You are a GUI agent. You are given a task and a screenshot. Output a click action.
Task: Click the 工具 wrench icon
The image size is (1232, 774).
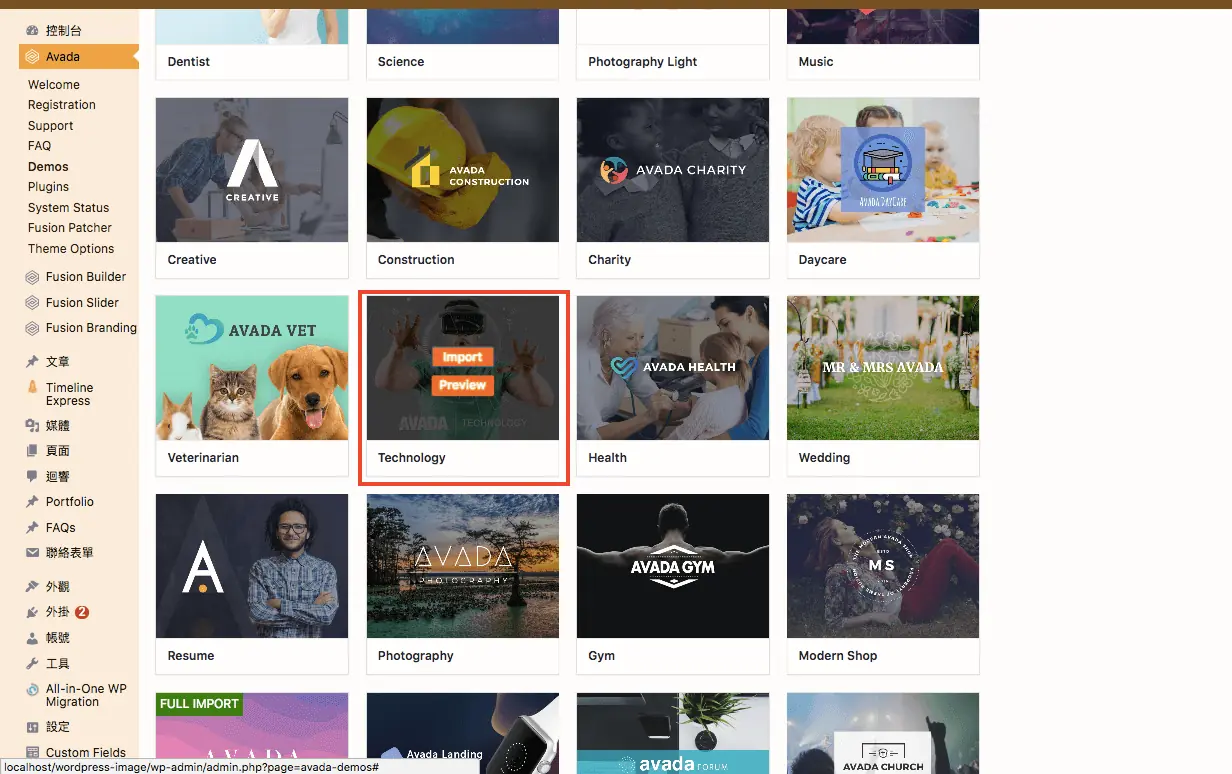pos(33,664)
